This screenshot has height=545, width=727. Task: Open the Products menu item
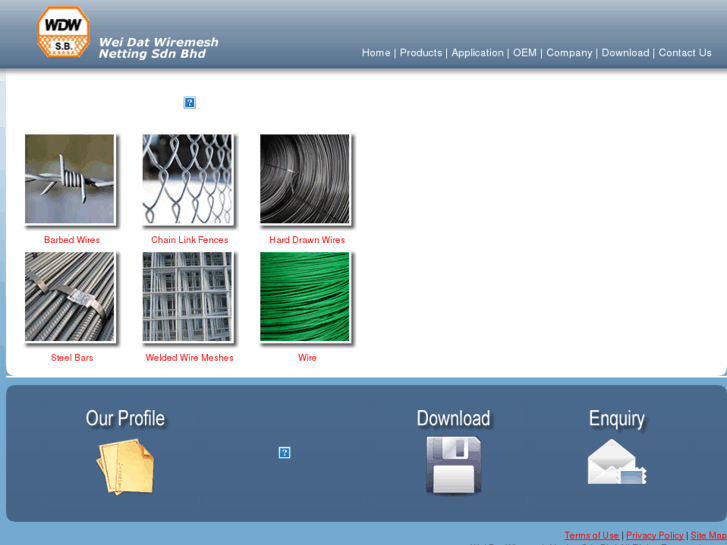click(421, 53)
